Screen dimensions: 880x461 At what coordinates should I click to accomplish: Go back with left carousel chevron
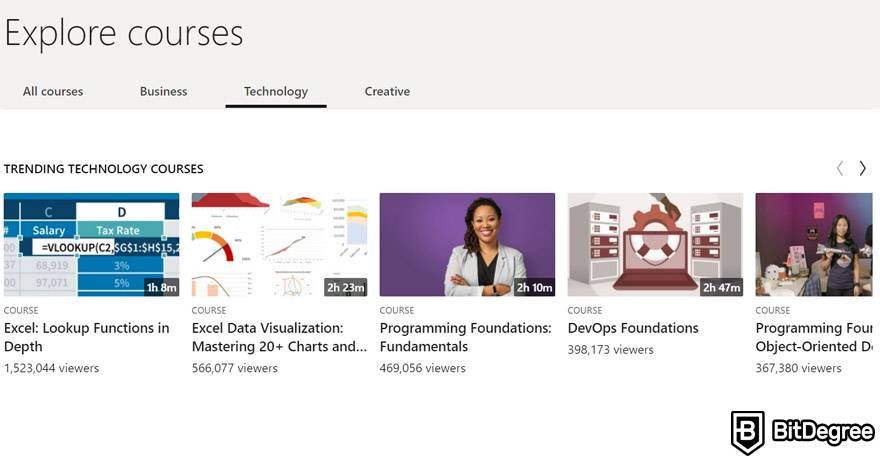point(840,168)
